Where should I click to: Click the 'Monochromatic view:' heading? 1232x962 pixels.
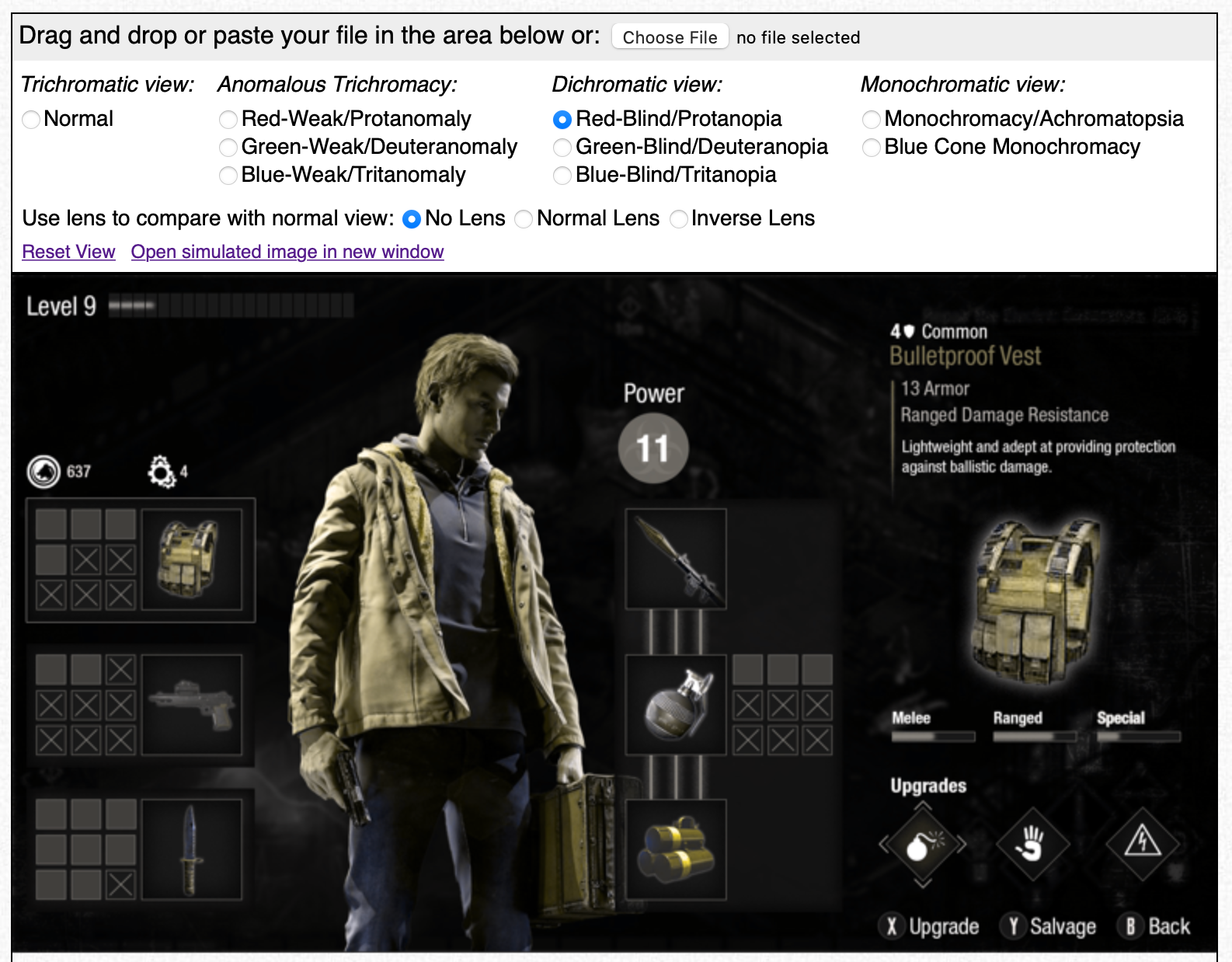point(963,84)
